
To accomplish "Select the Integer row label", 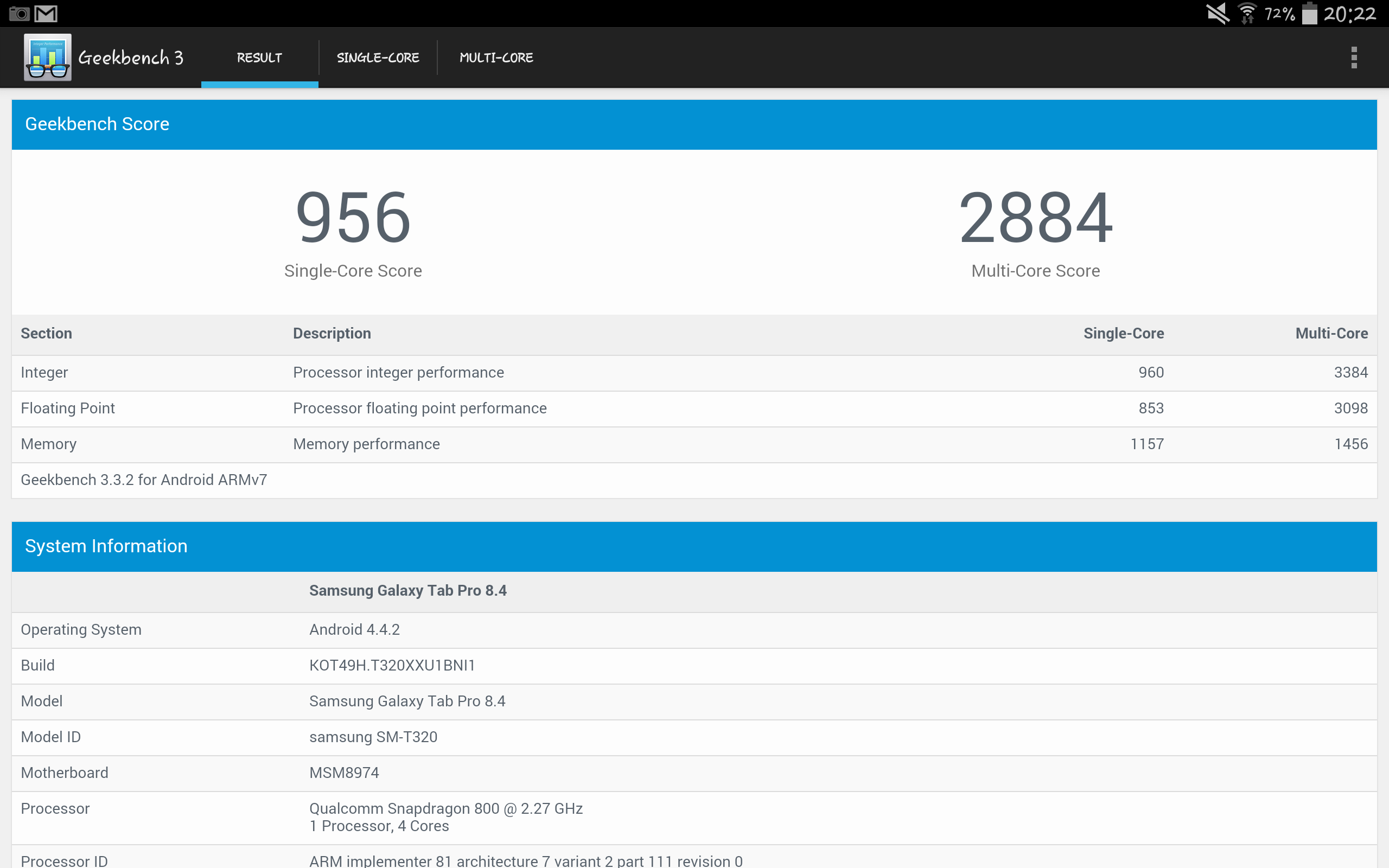I will (x=44, y=373).
